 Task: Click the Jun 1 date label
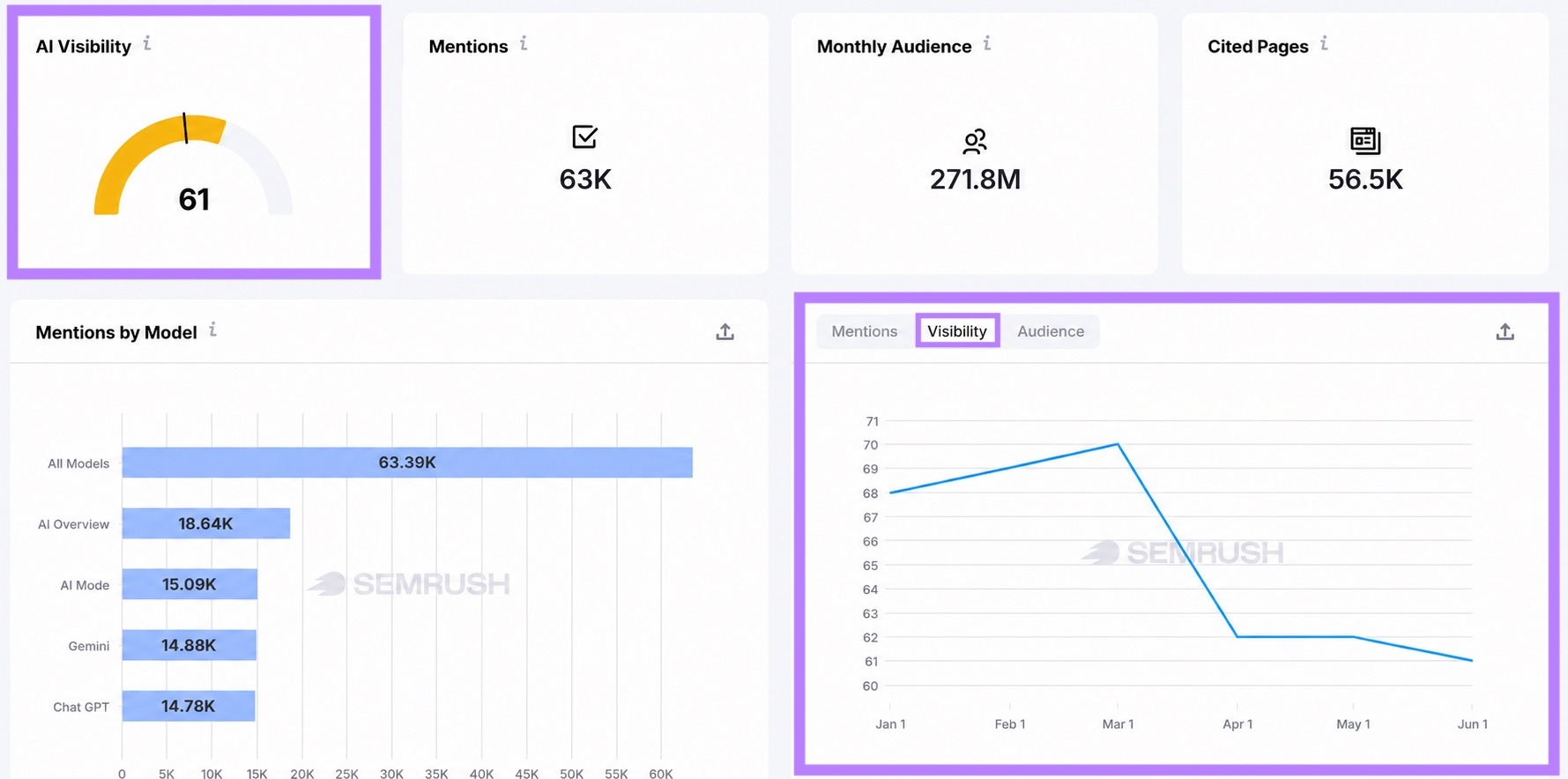(1473, 724)
